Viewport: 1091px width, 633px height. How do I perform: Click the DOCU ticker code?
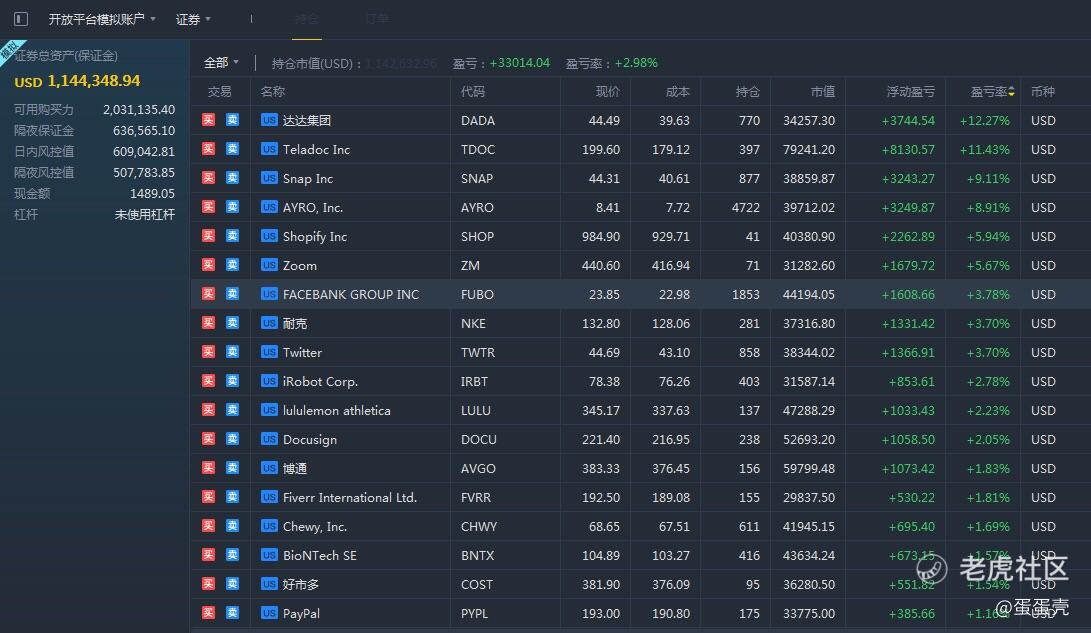[x=479, y=440]
